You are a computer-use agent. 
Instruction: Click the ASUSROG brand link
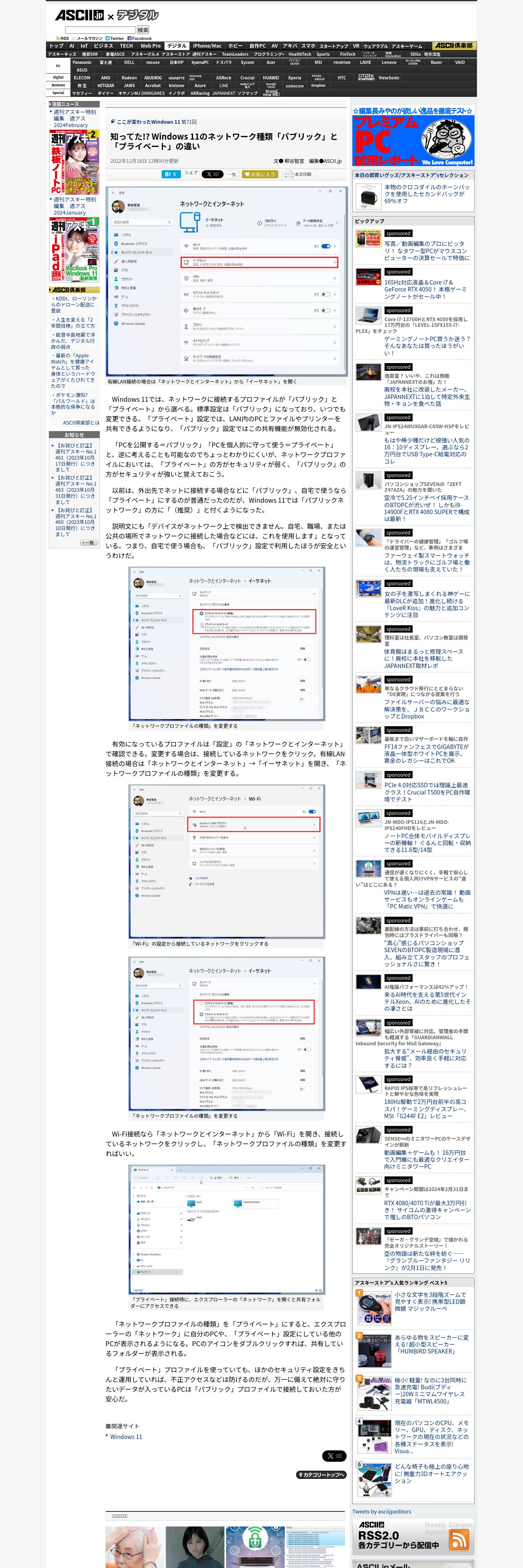tap(153, 78)
